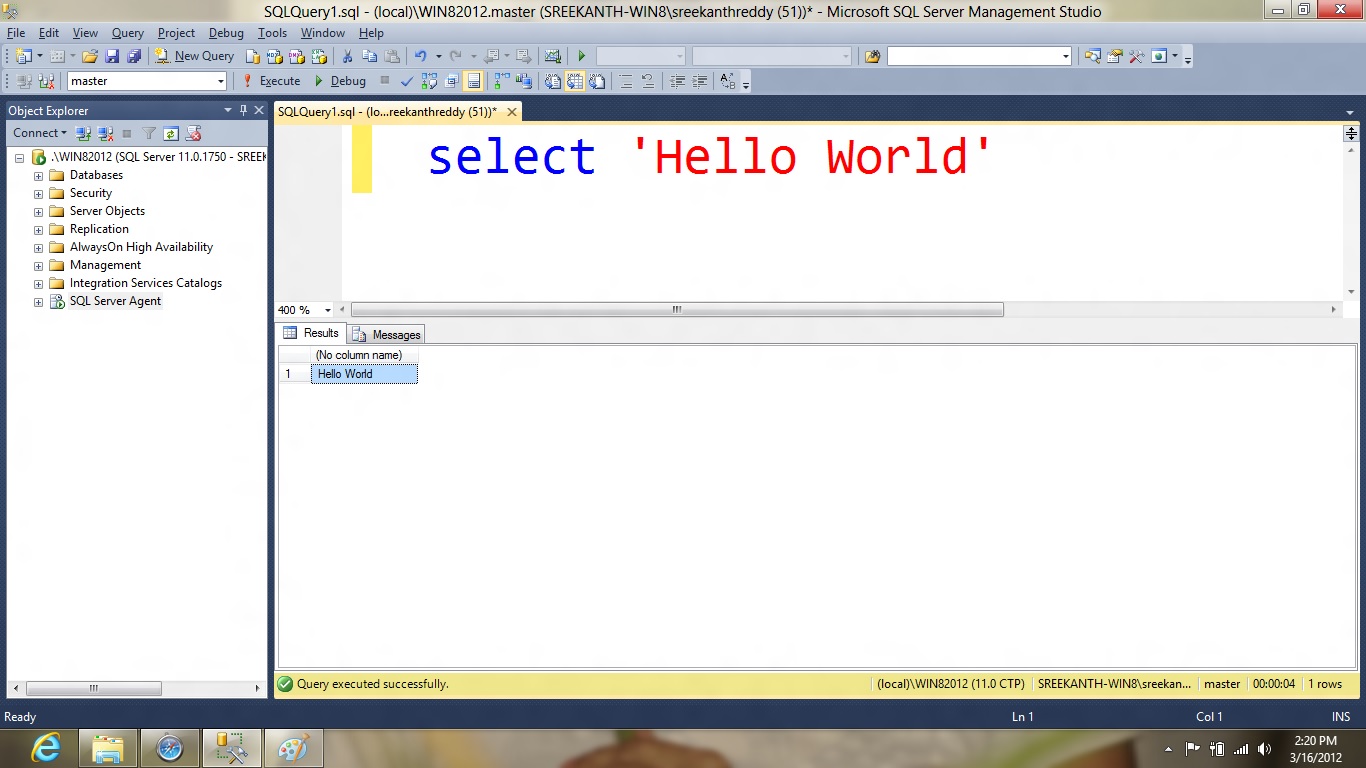Click the Execute query button
Screen dimensions: 1366x768
(x=271, y=81)
